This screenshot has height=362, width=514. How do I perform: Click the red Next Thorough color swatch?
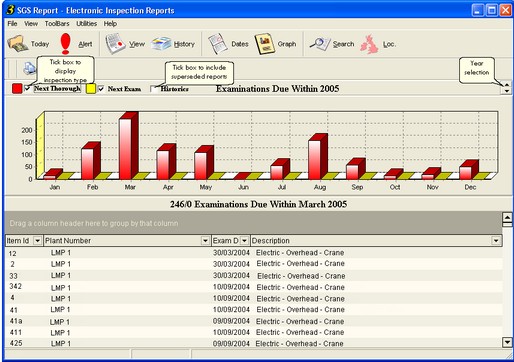pyautogui.click(x=17, y=89)
